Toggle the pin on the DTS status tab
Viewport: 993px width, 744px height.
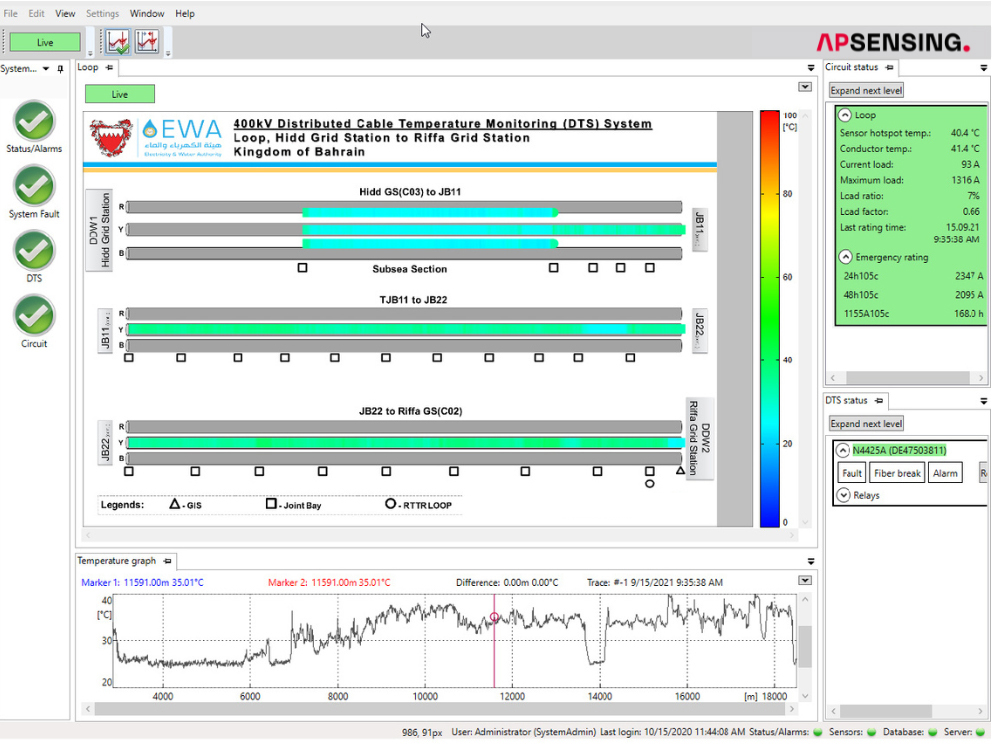point(879,399)
